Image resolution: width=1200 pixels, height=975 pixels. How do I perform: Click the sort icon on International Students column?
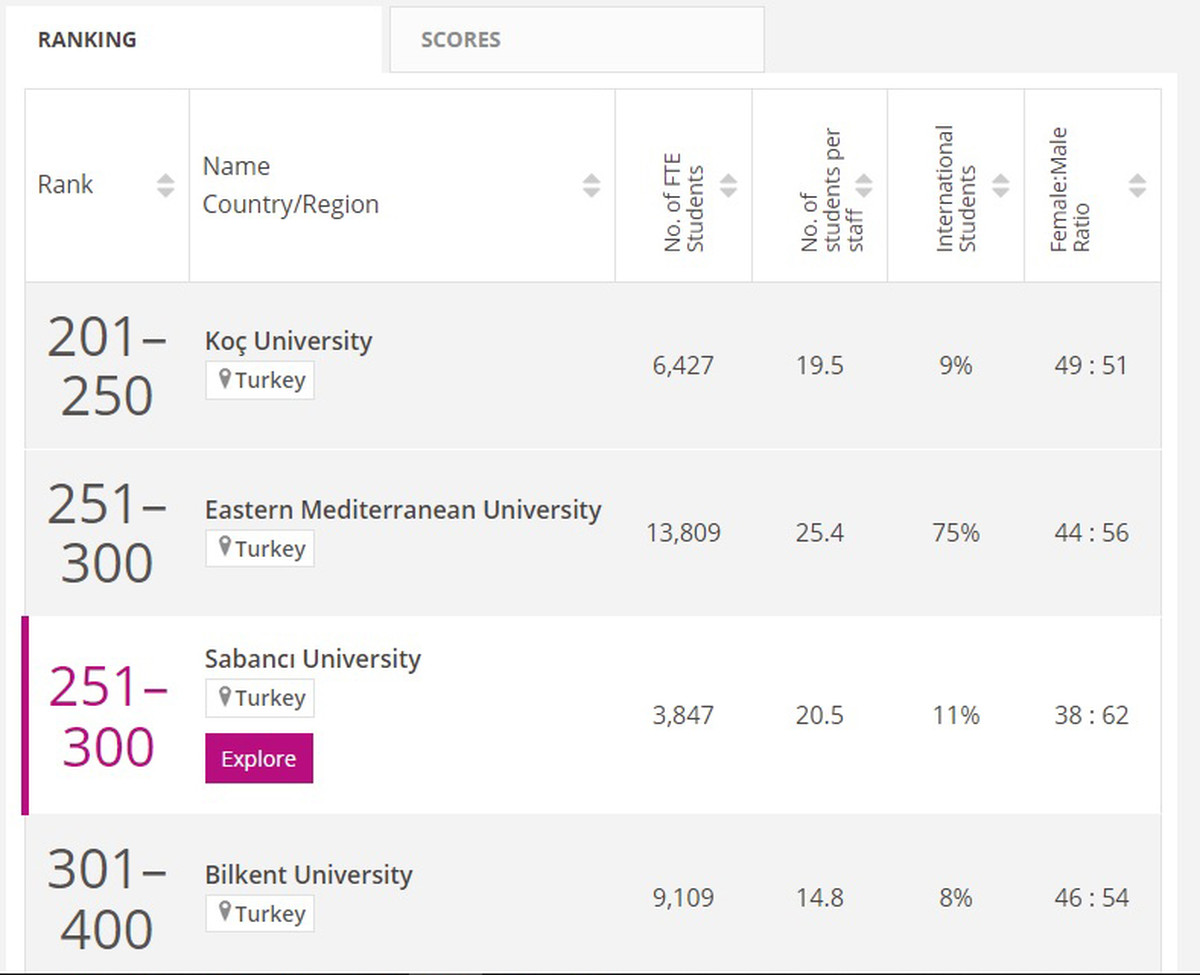tap(1000, 184)
